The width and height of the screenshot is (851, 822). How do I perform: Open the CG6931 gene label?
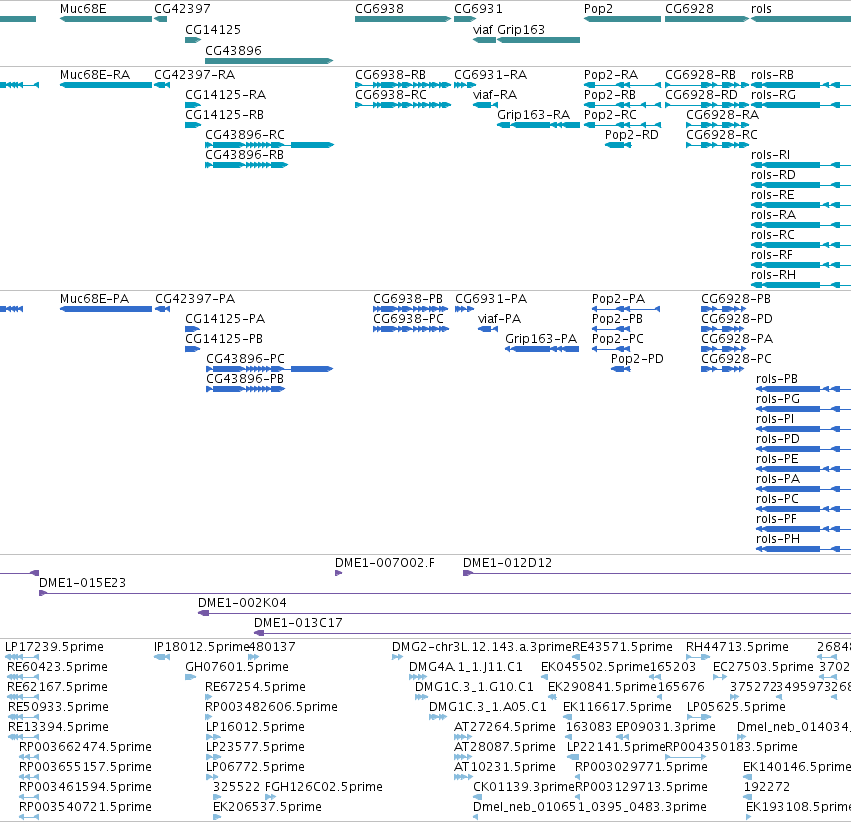(479, 9)
